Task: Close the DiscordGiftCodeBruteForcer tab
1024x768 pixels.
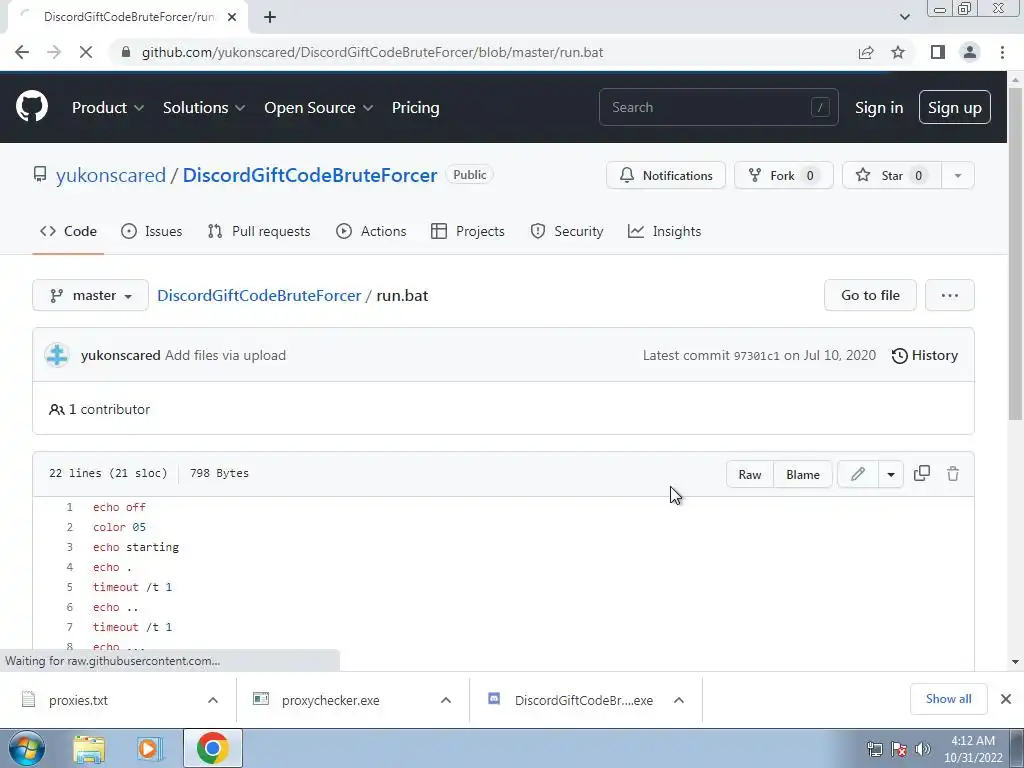Action: (x=232, y=17)
